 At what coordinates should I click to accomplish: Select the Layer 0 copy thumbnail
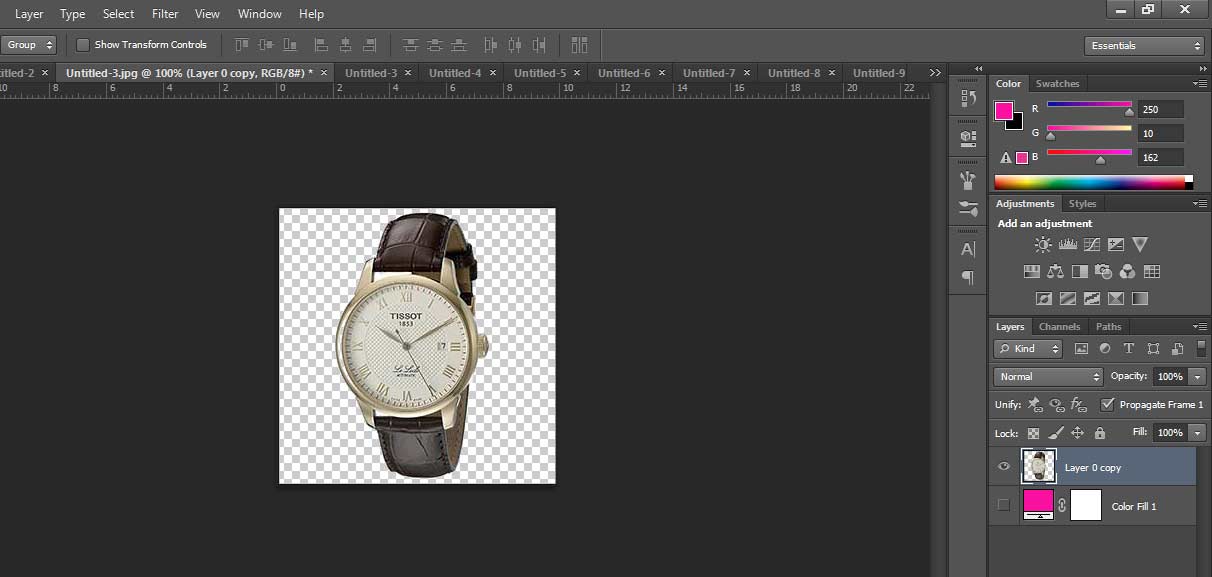point(1039,467)
